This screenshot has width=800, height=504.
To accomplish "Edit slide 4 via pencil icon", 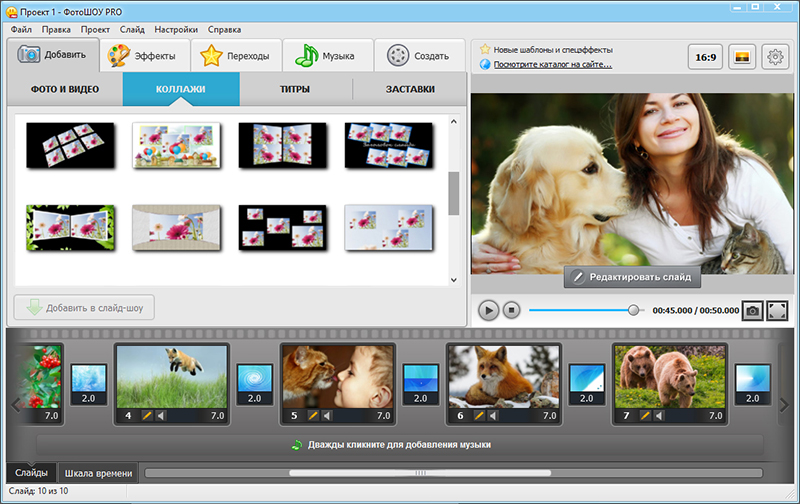I will tap(147, 416).
